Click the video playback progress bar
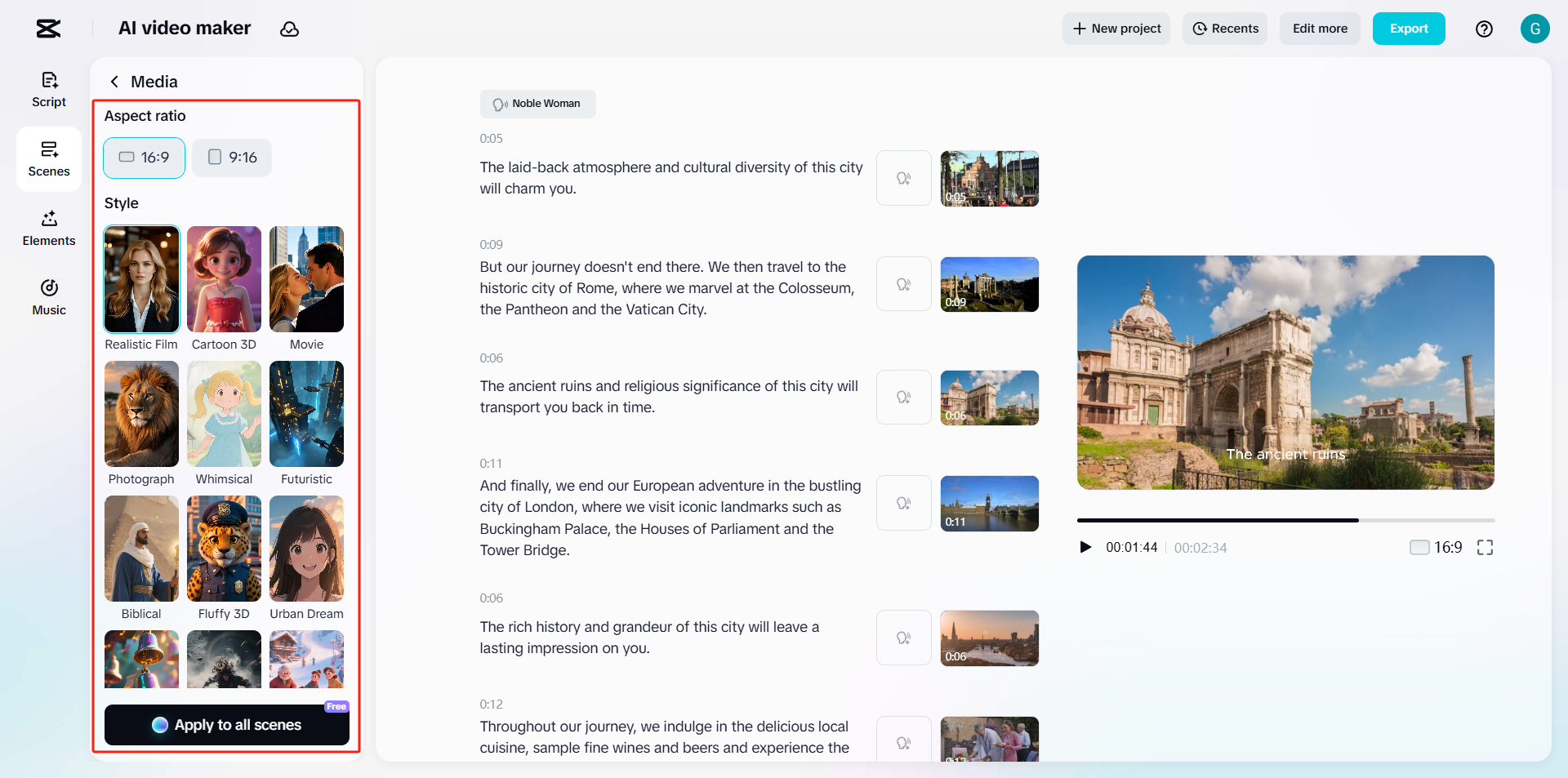Image resolution: width=1568 pixels, height=778 pixels. tap(1285, 520)
